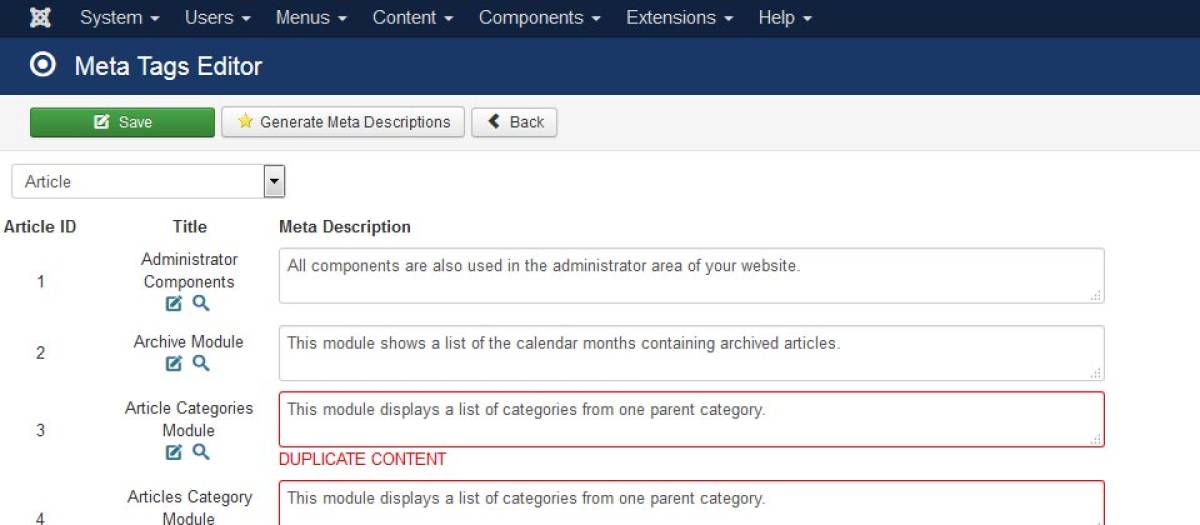Click the Article Categories Module description field

tap(691, 419)
